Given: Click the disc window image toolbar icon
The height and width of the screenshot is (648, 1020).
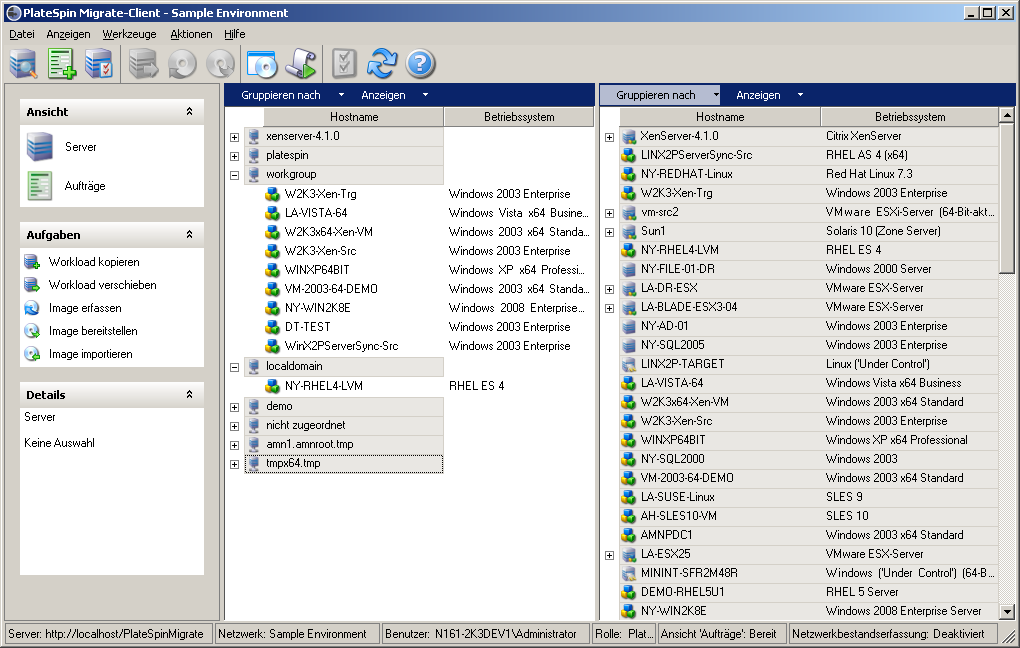Looking at the screenshot, I should point(261,64).
